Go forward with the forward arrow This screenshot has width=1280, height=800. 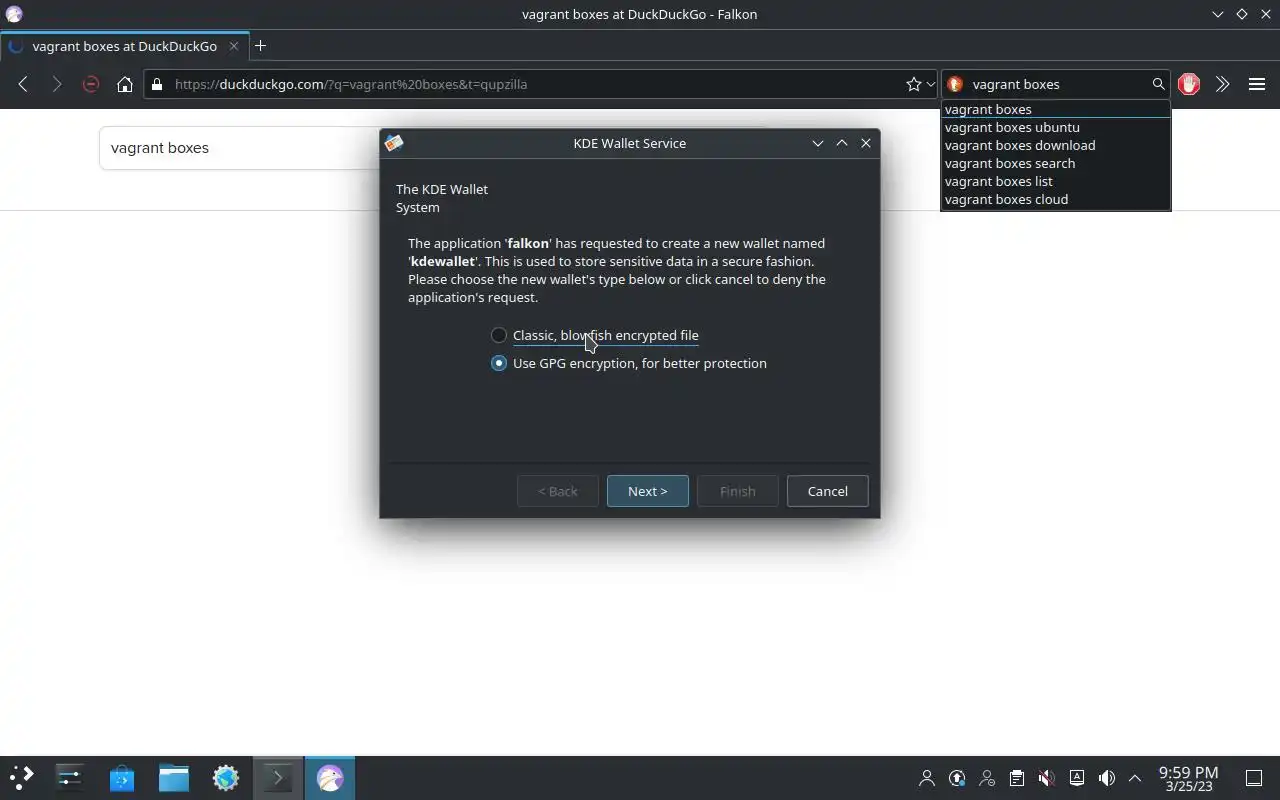click(57, 84)
